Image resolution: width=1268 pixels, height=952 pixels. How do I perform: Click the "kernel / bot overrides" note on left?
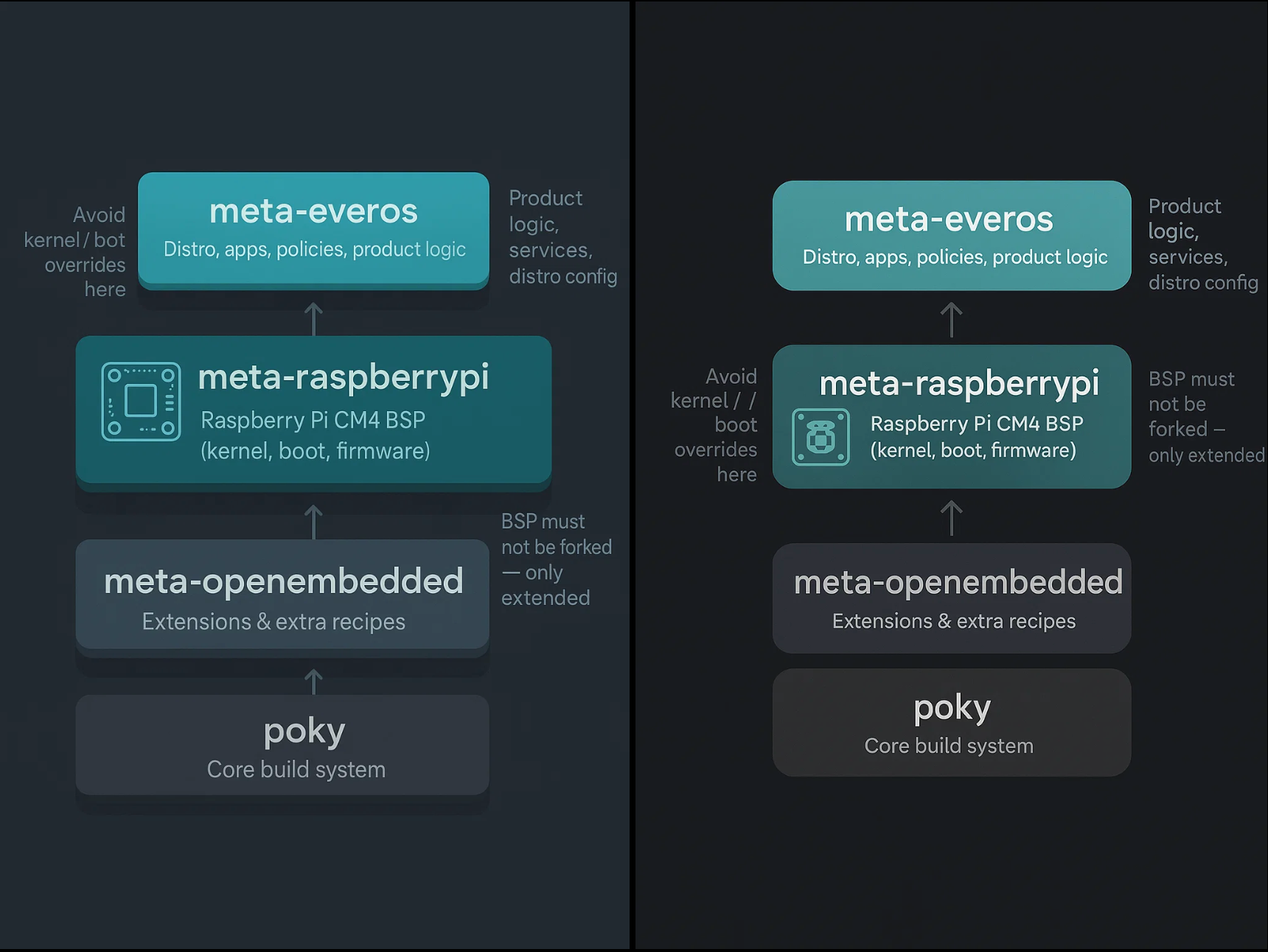pyautogui.click(x=76, y=252)
